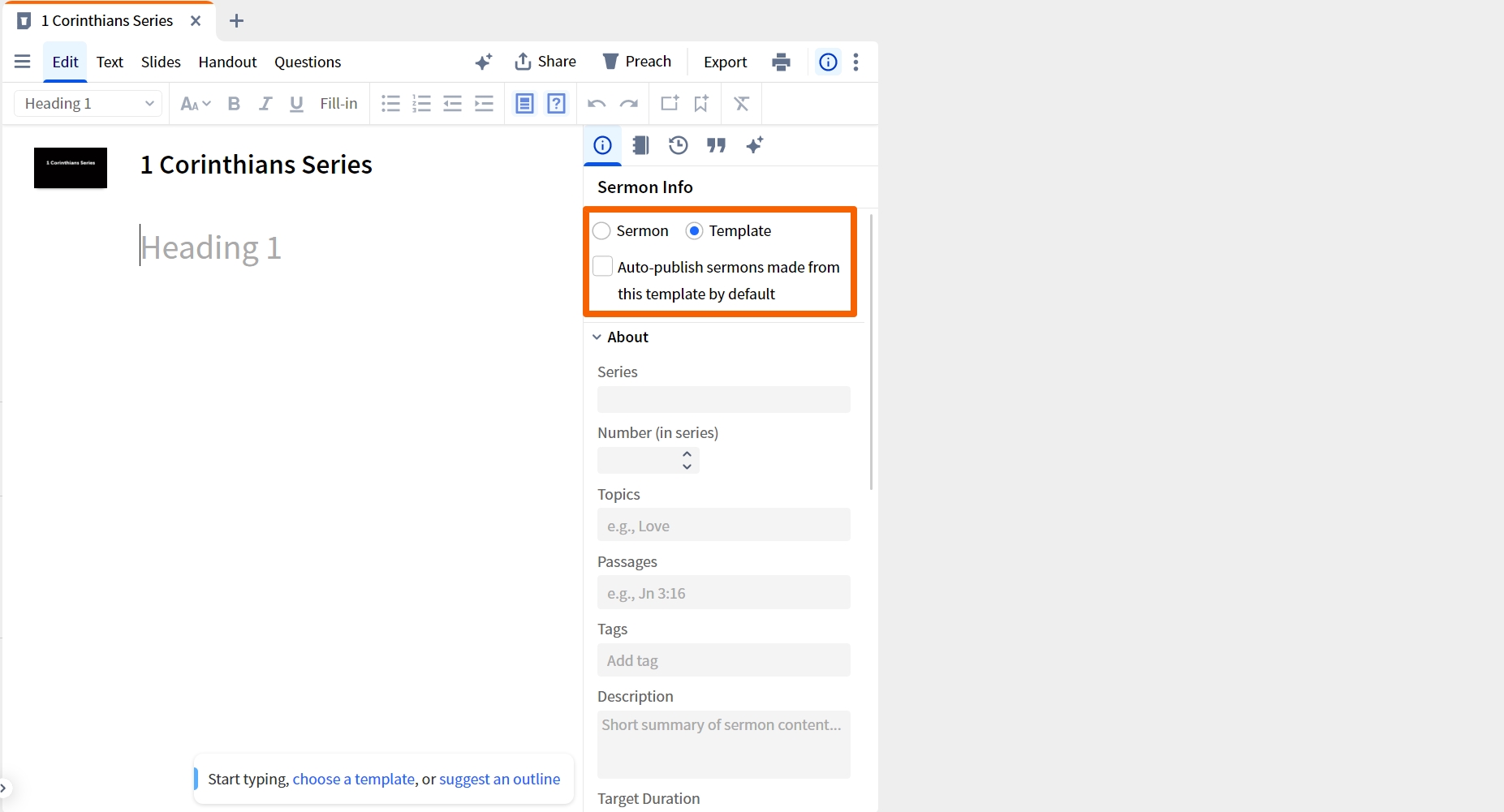This screenshot has height=812, width=1504.
Task: Enable auto-publish sermons from this template
Action: [602, 266]
